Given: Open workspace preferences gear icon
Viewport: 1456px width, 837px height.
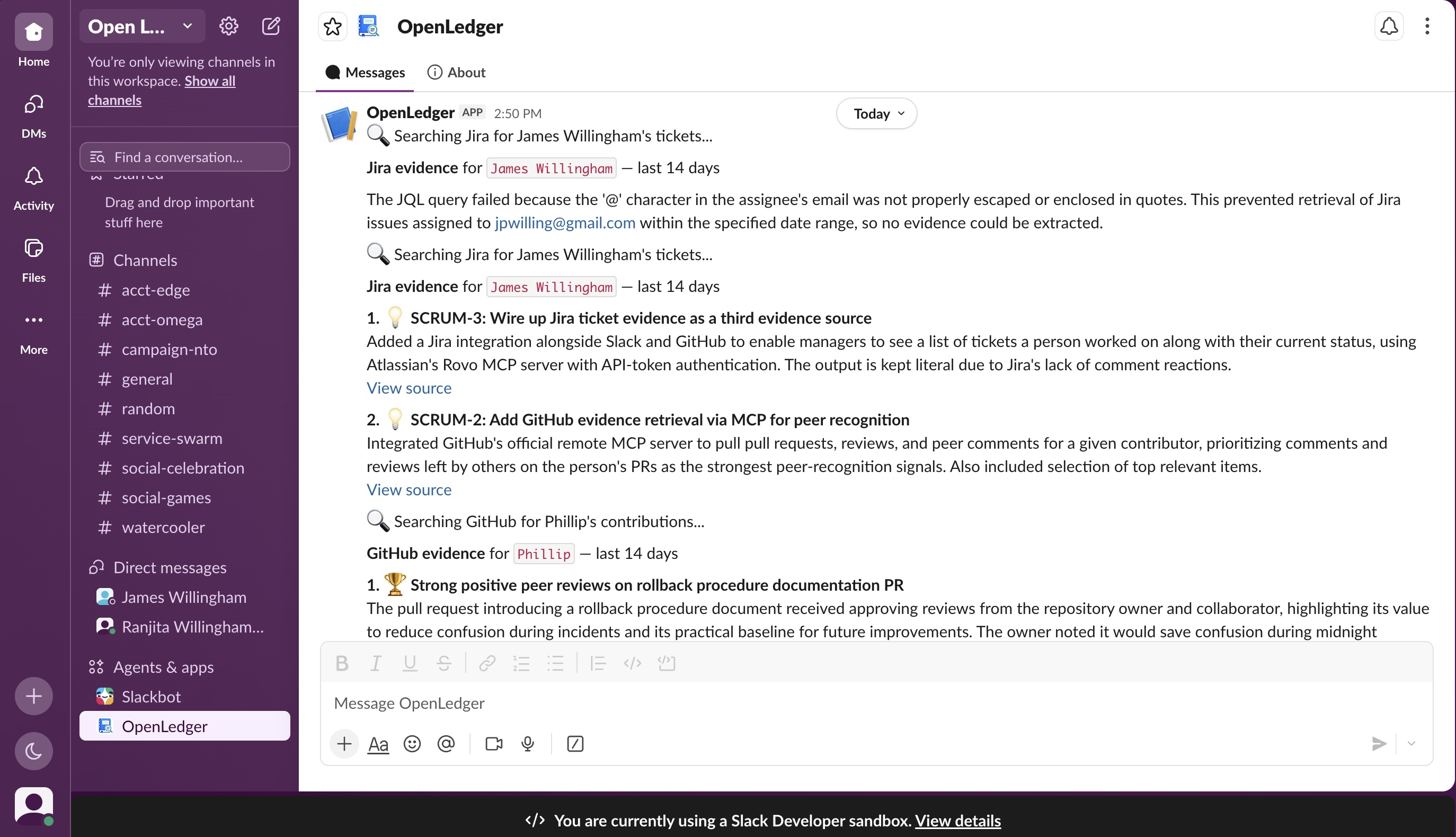Looking at the screenshot, I should 229,26.
